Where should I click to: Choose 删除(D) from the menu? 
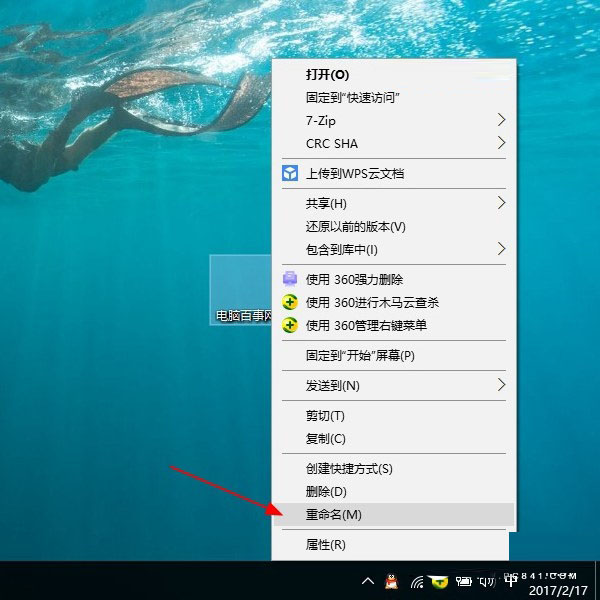click(x=394, y=491)
